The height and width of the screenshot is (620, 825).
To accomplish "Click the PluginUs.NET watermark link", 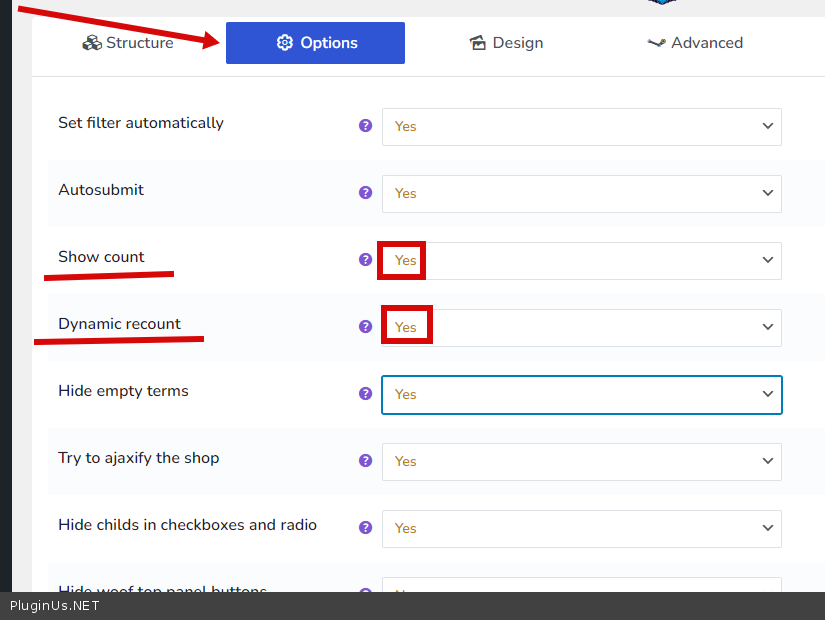I will (x=55, y=606).
